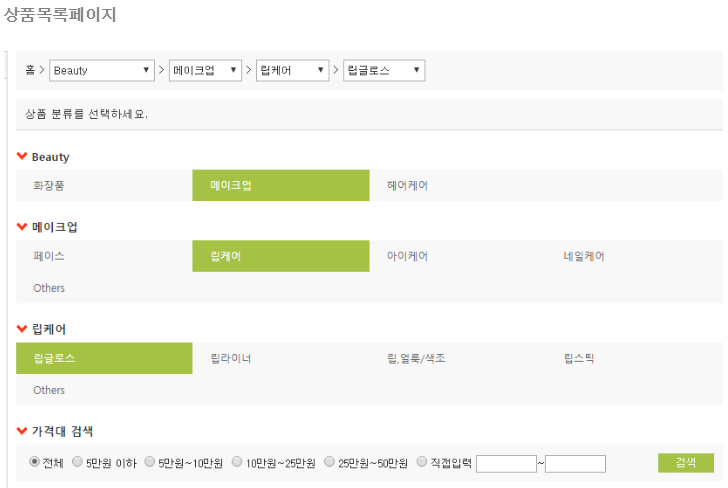The width and height of the screenshot is (728, 488).
Task: Click the maximum price input field
Action: 575,463
